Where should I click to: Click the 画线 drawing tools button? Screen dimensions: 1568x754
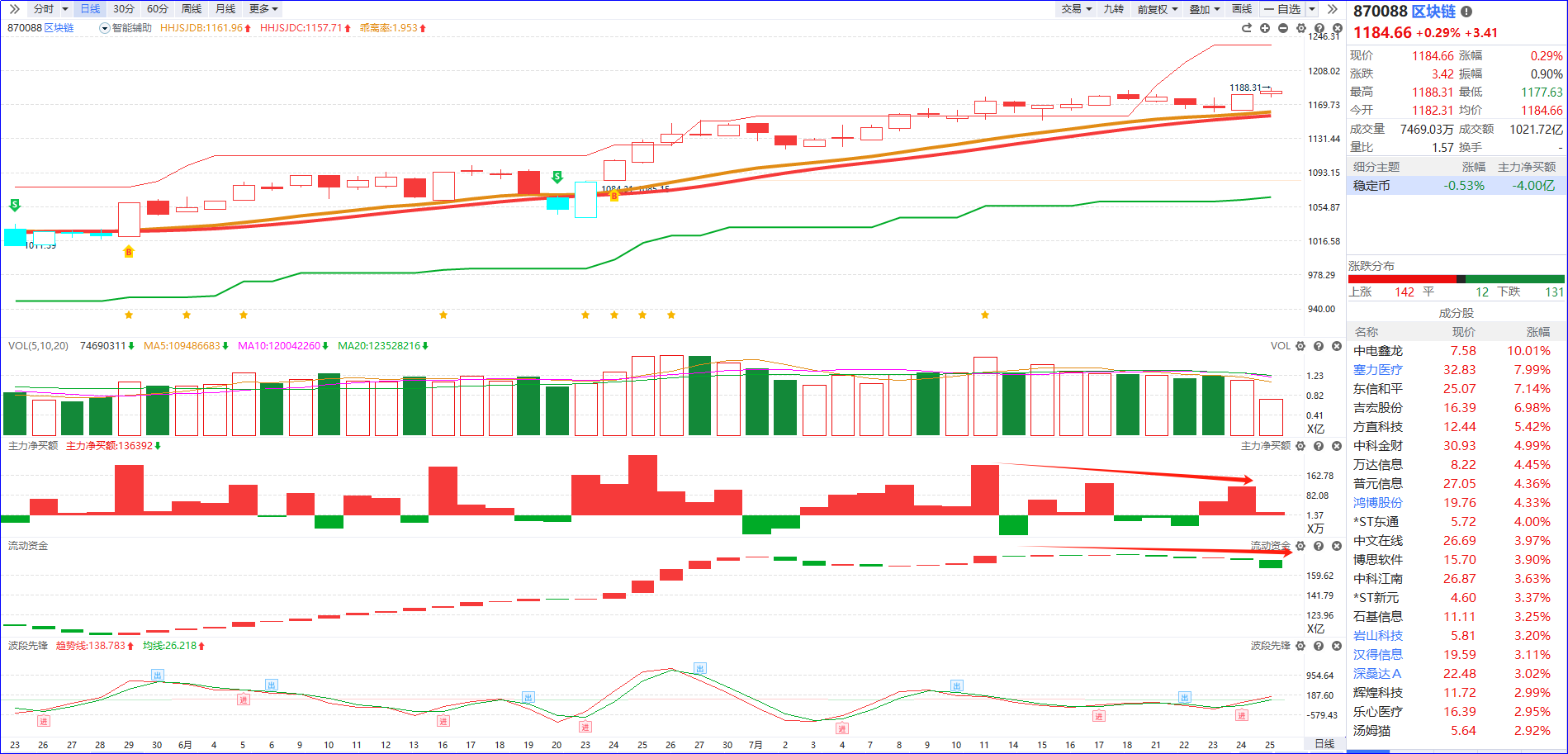pos(1242,9)
